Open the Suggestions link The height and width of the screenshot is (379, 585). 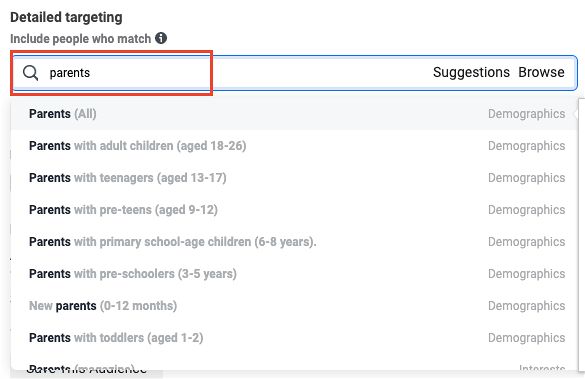click(x=471, y=72)
